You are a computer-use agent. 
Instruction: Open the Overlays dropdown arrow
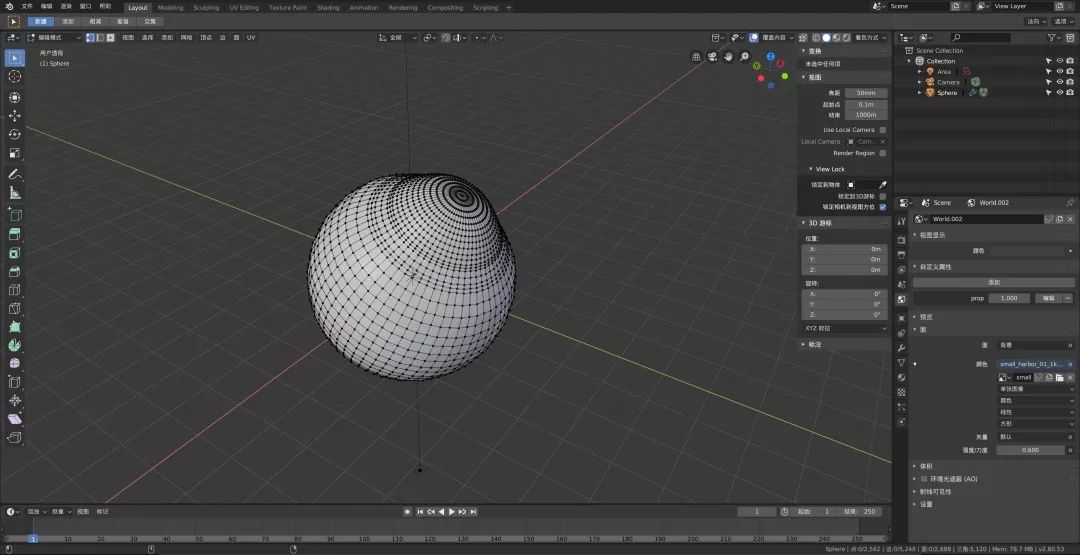[792, 37]
